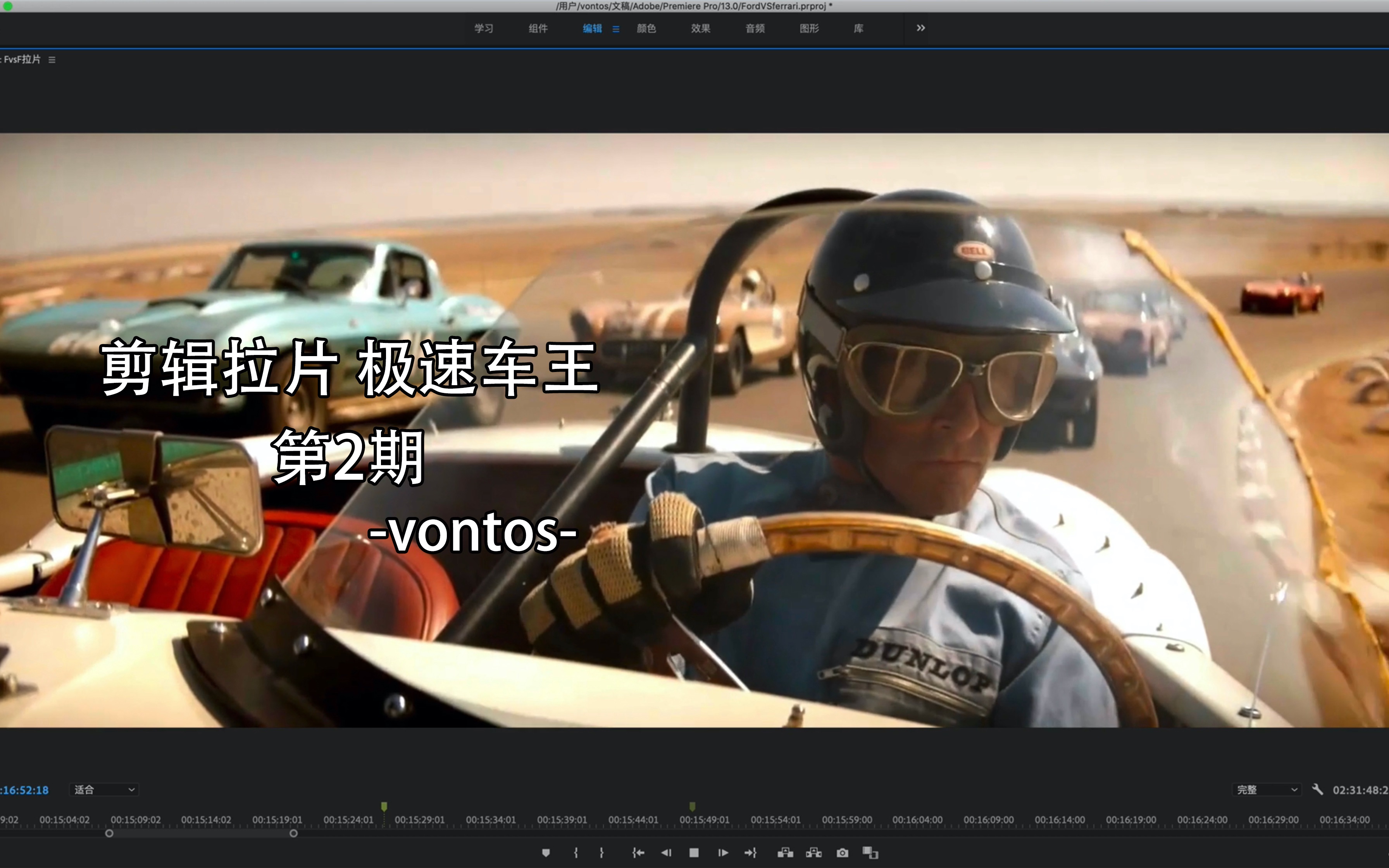
Task: Open the 完整 playback resolution dropdown
Action: [x=1267, y=790]
